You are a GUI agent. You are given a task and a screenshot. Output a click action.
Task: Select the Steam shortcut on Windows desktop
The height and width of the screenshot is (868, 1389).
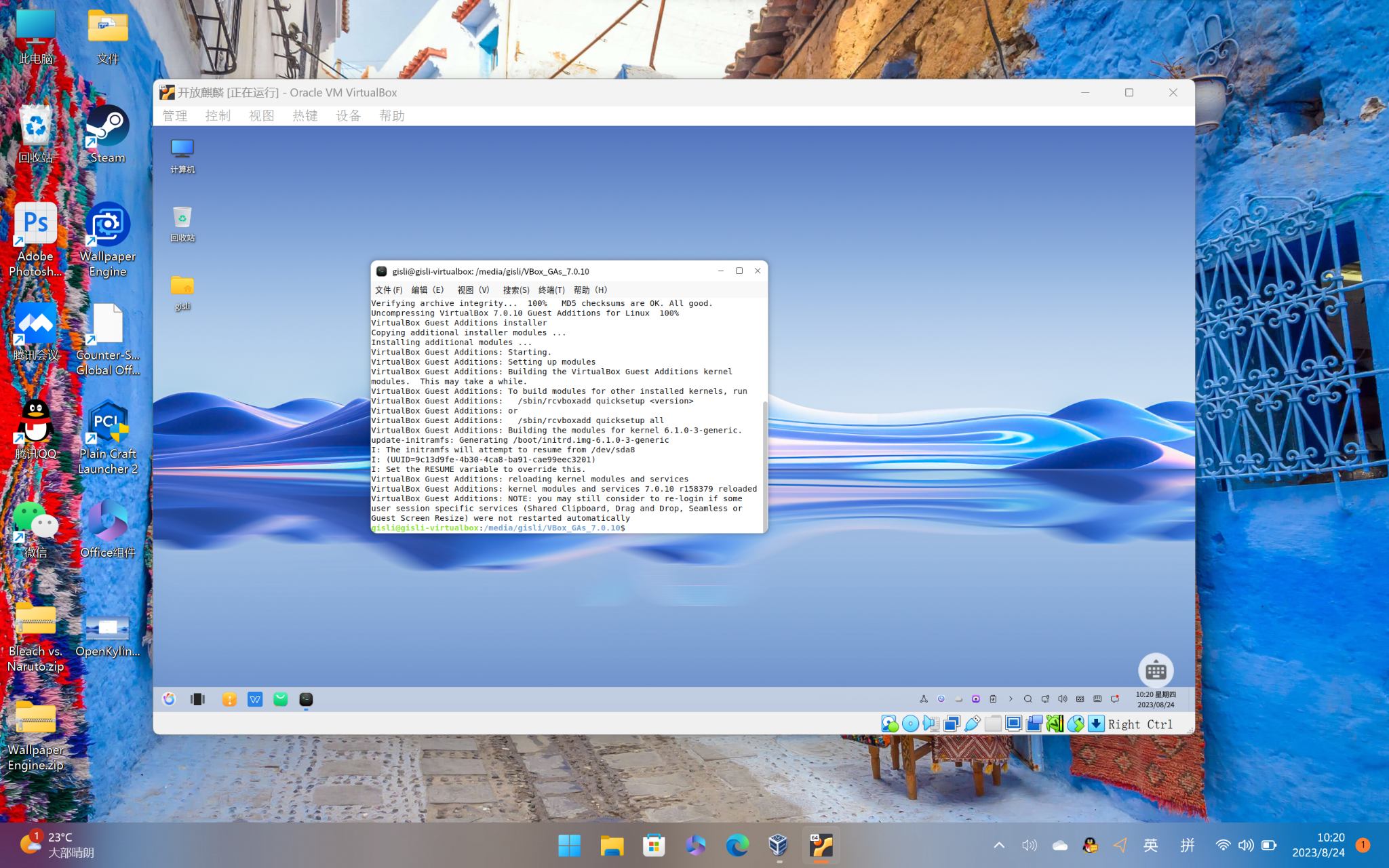pyautogui.click(x=108, y=134)
